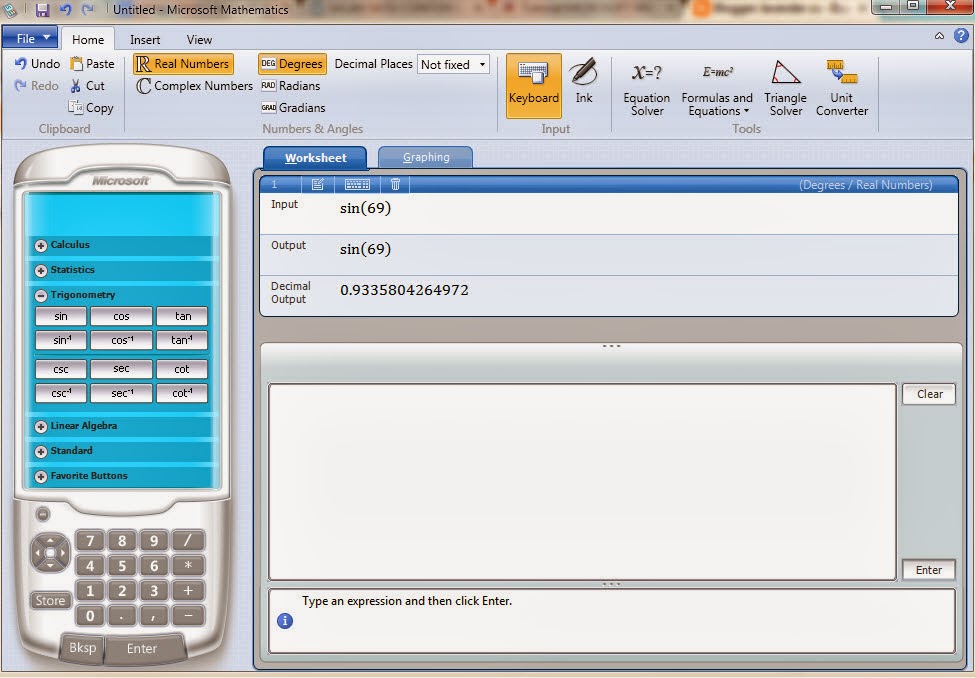Viewport: 975px width, 678px height.
Task: Click the Store button on calculator
Action: tap(50, 600)
